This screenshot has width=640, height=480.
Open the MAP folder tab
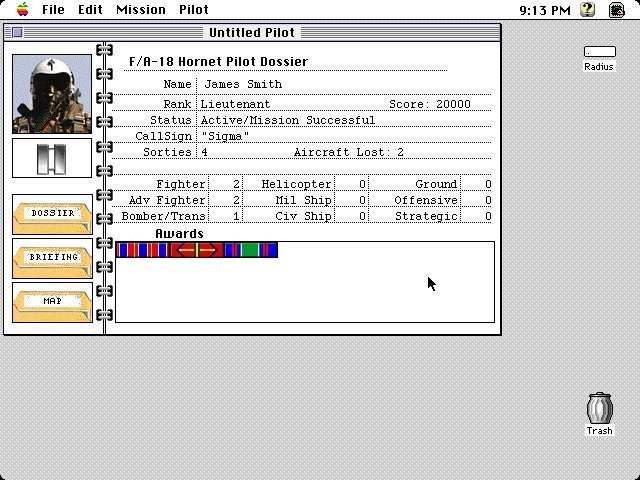[x=52, y=302]
